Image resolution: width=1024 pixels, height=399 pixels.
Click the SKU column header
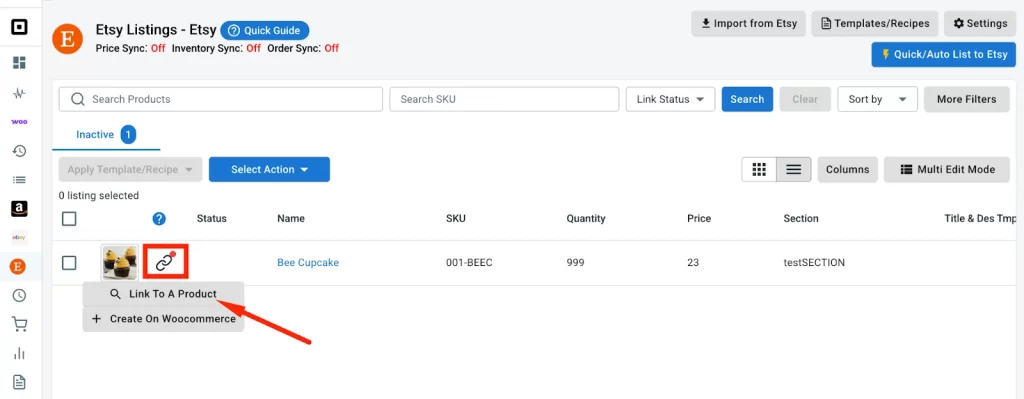coord(456,219)
